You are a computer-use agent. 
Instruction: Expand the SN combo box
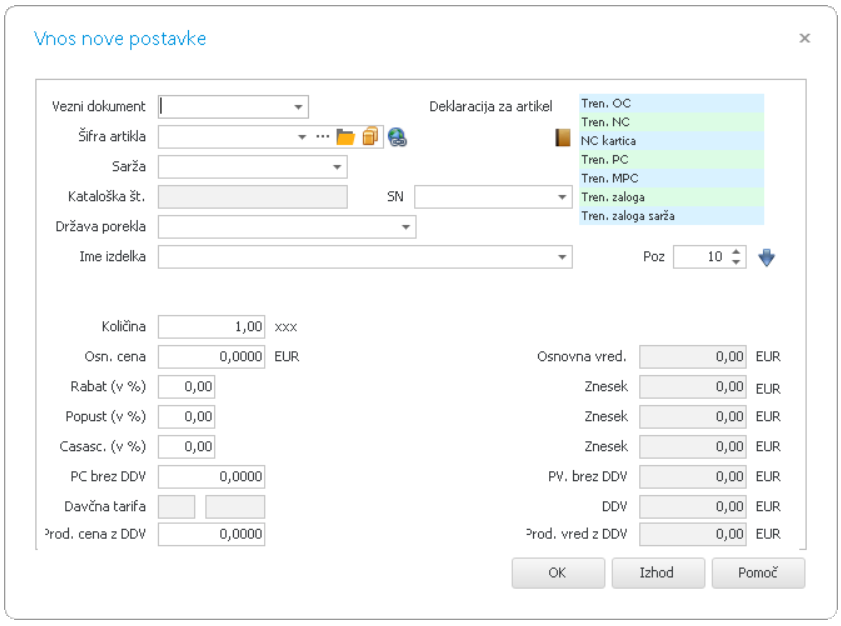pos(562,197)
